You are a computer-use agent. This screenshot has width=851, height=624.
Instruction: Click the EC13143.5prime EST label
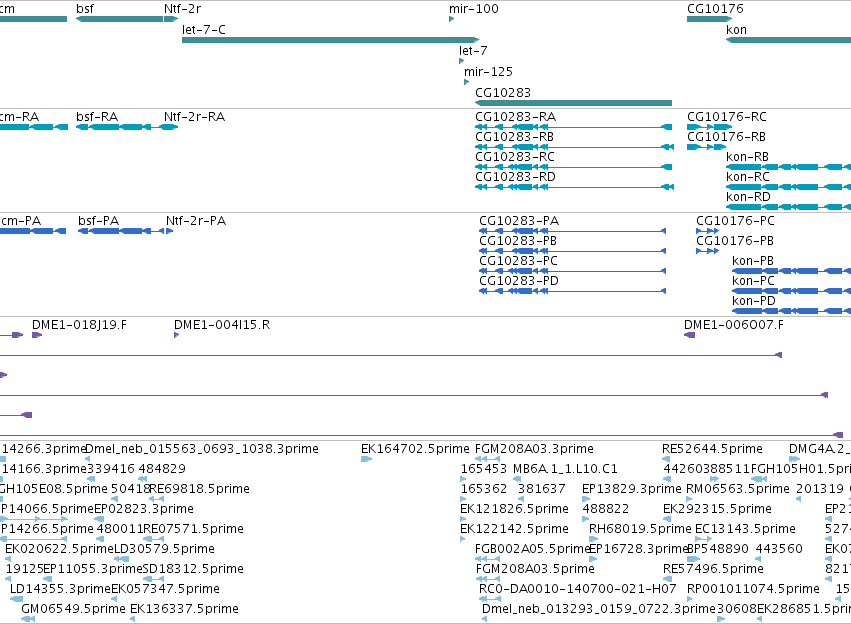pyautogui.click(x=745, y=529)
